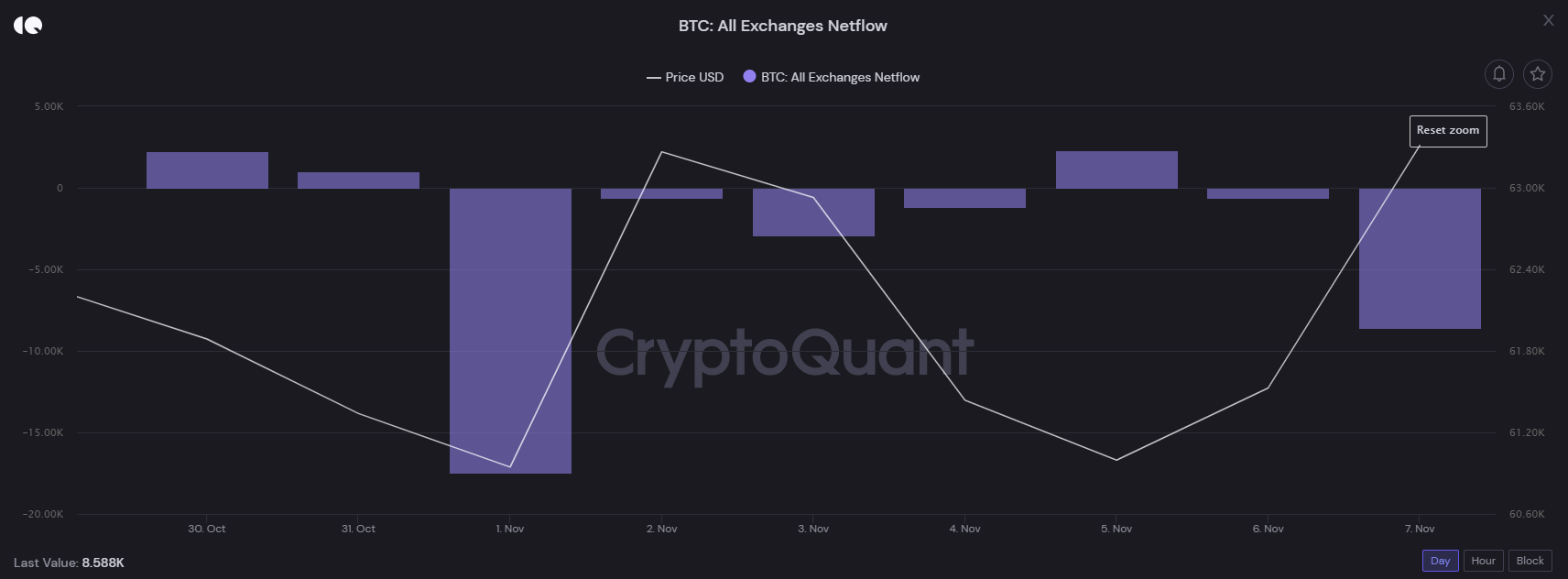This screenshot has height=579, width=1568.
Task: Click the purple netflow legend circle
Action: coord(749,77)
